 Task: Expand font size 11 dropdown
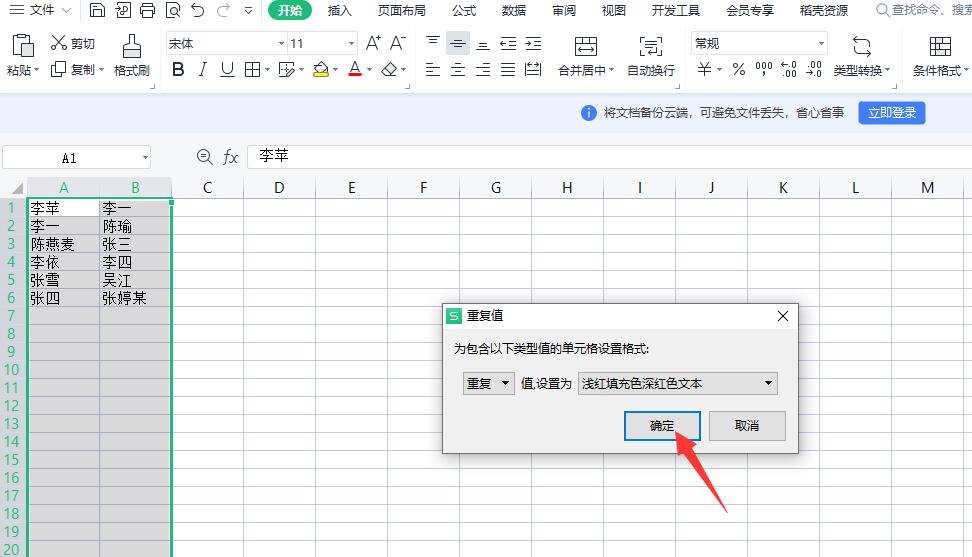coord(351,43)
